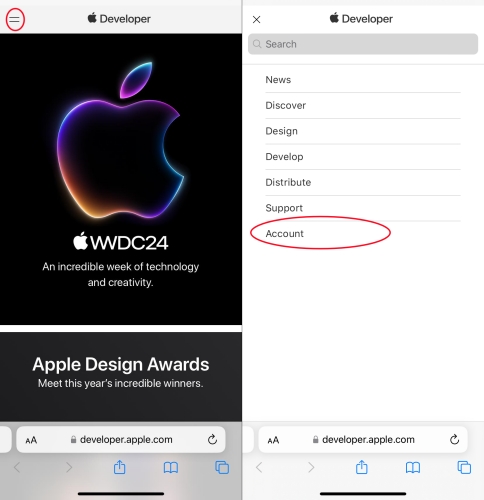Show tabs overview icon on right screen
Screen dimensions: 484x500
pyautogui.click(x=464, y=467)
